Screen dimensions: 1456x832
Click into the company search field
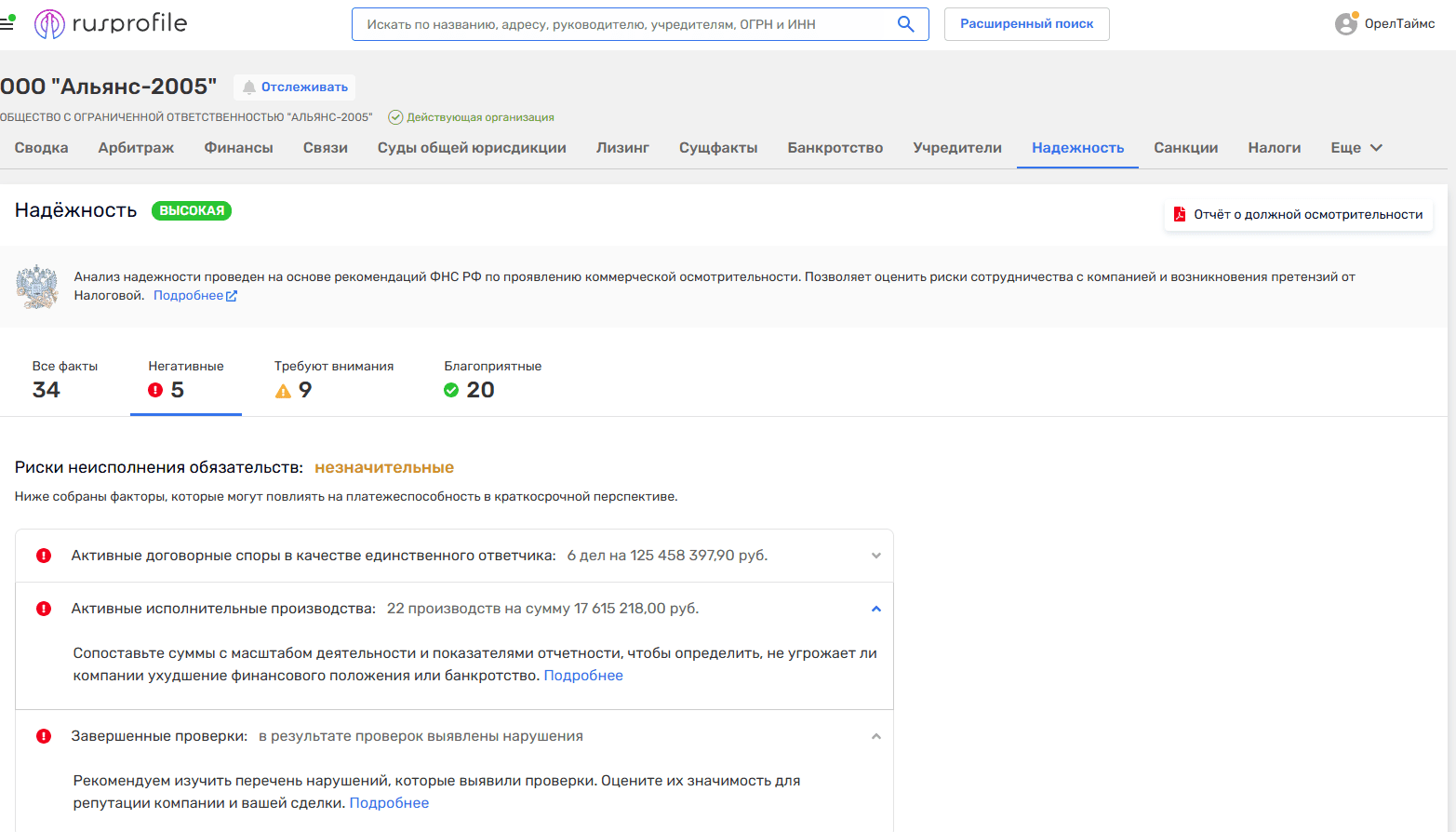[x=623, y=24]
